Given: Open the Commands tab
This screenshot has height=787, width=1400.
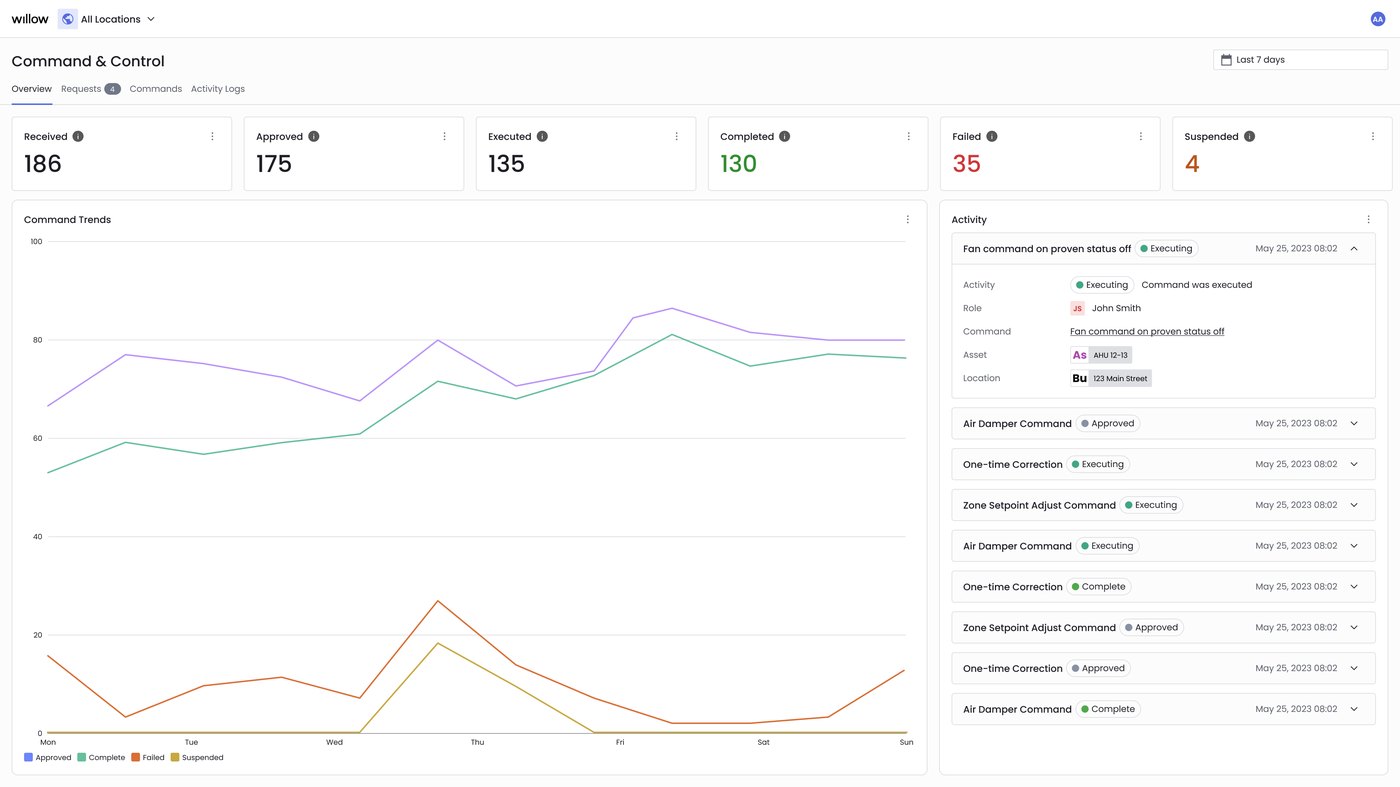Looking at the screenshot, I should point(156,89).
